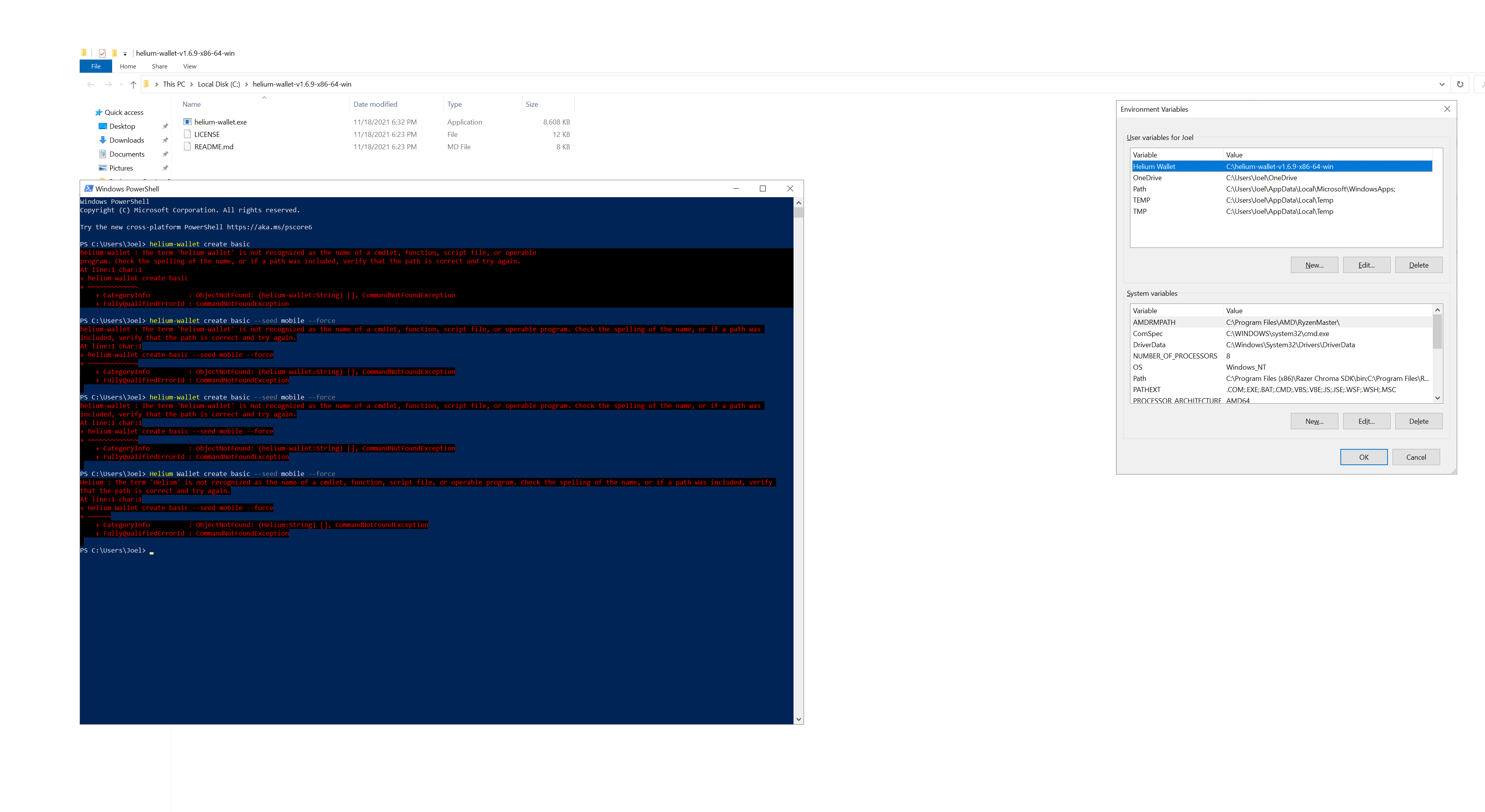The width and height of the screenshot is (1485, 812).
Task: Click the folder icon in the breadcrumb bar
Action: pyautogui.click(x=147, y=84)
